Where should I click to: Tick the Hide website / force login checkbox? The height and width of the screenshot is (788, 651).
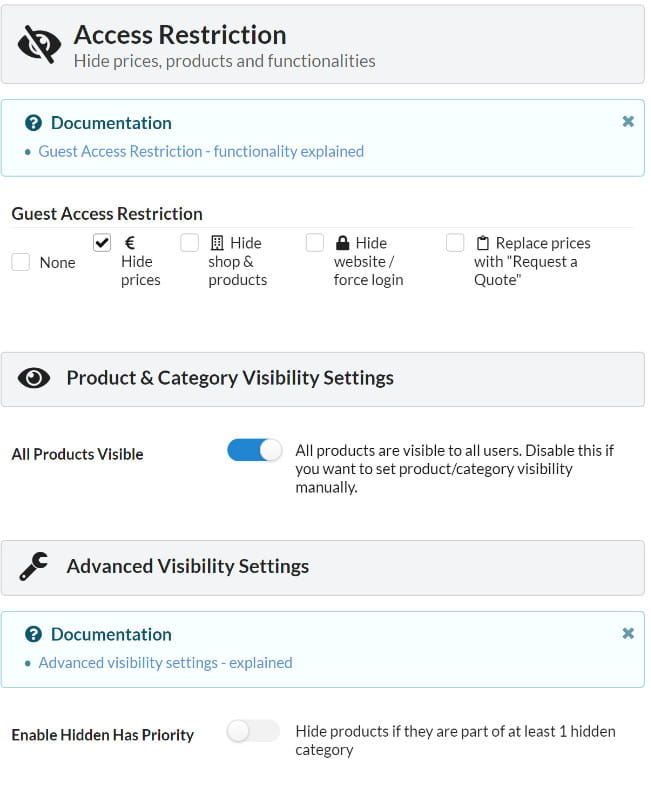(315, 242)
